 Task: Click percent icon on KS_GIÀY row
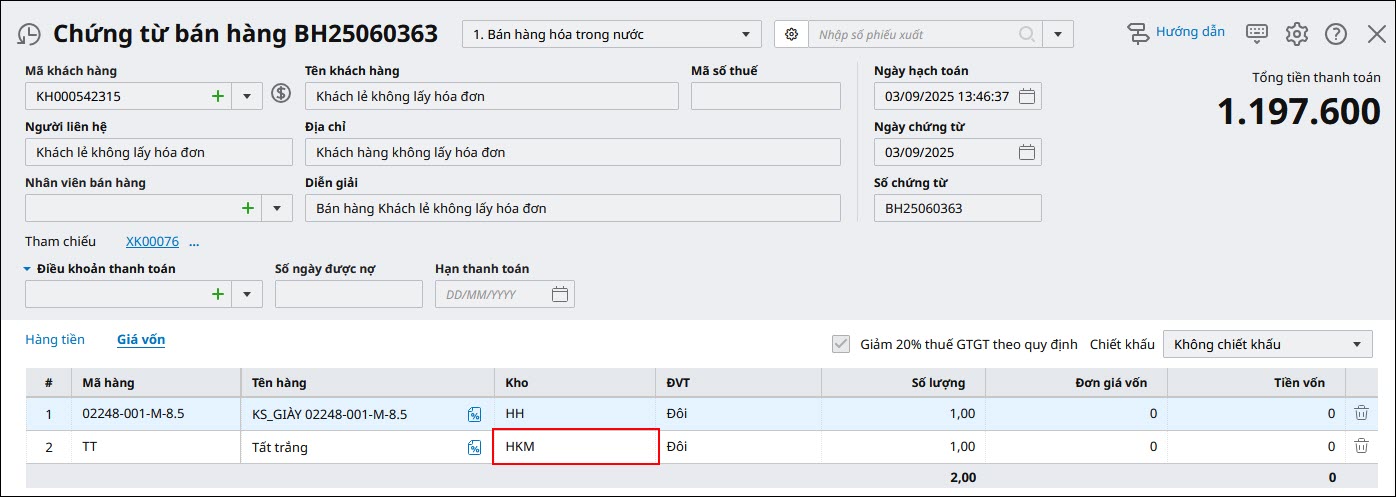point(475,414)
